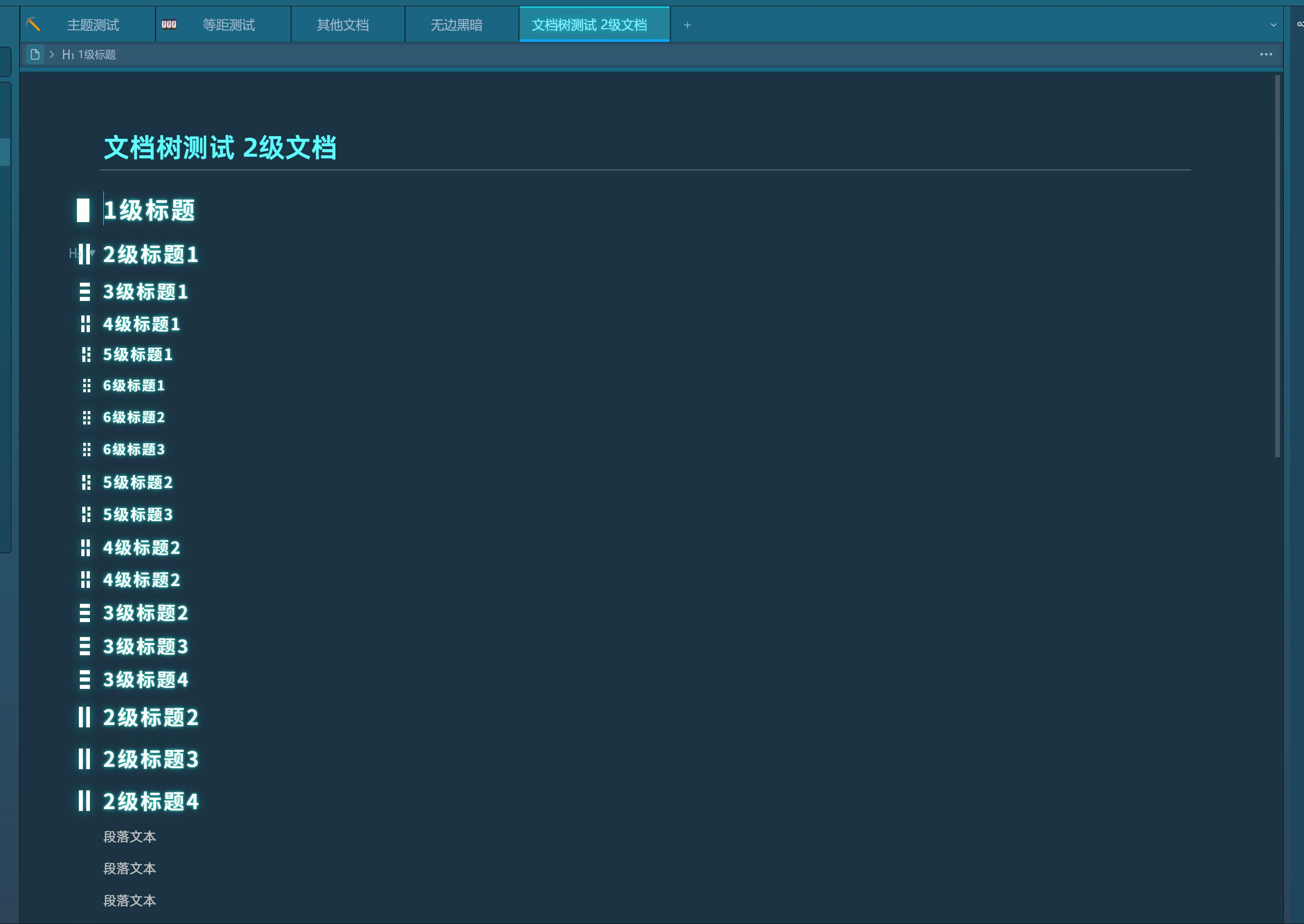
Task: Click the slot machine icon on 等距测试 tab
Action: click(x=169, y=25)
